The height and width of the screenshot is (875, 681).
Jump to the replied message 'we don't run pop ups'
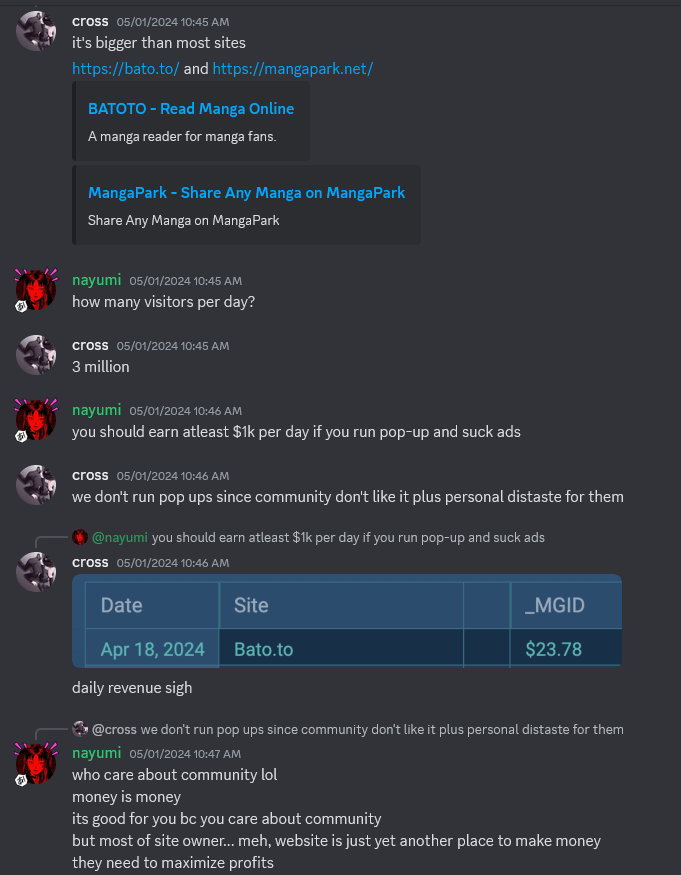point(382,729)
